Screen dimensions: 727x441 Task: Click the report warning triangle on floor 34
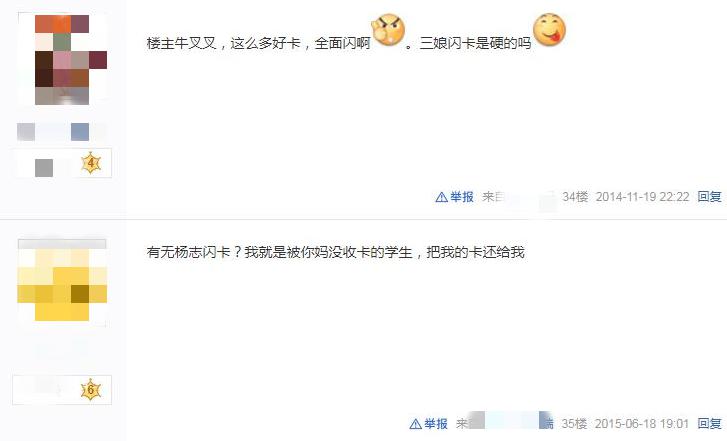441,197
